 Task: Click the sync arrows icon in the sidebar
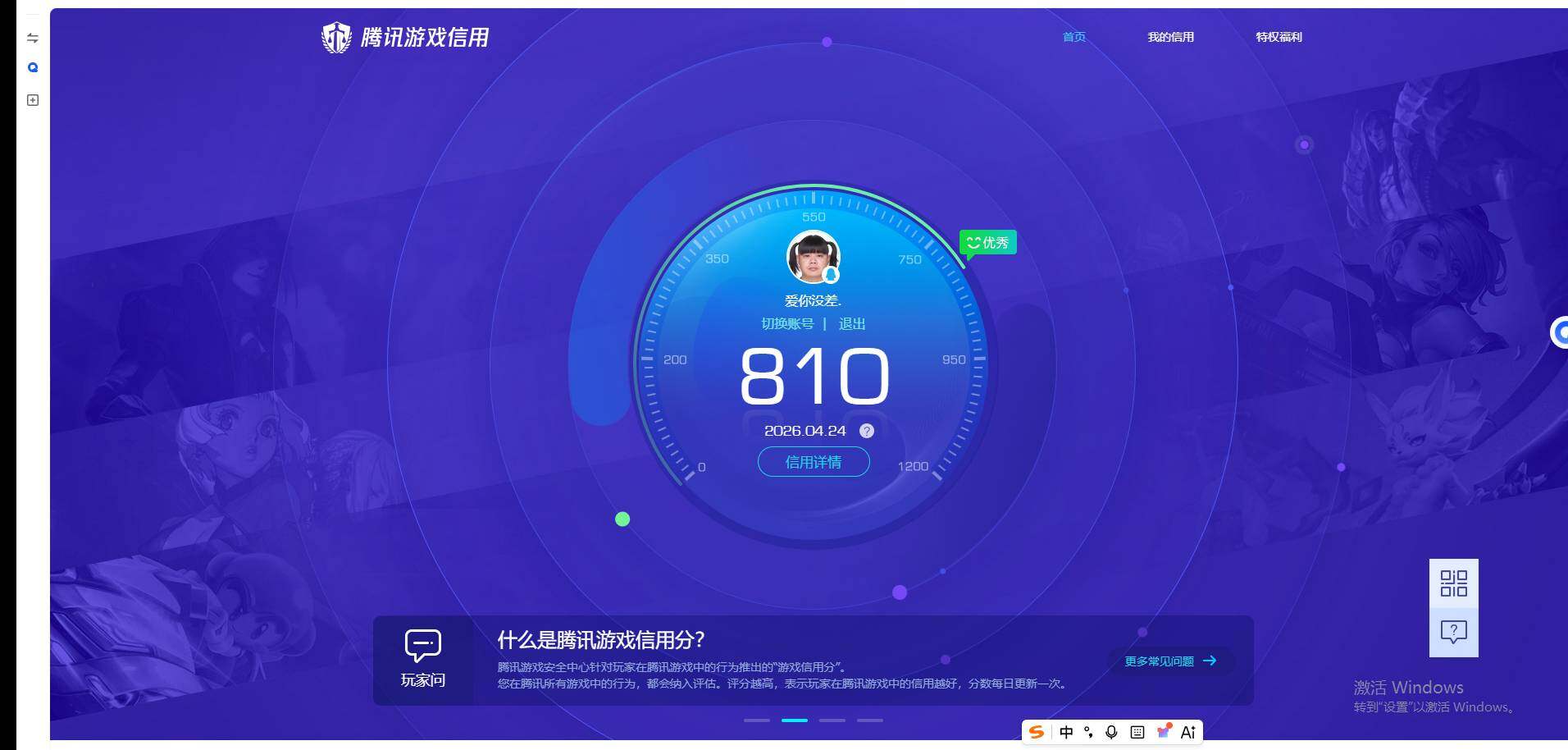(33, 37)
